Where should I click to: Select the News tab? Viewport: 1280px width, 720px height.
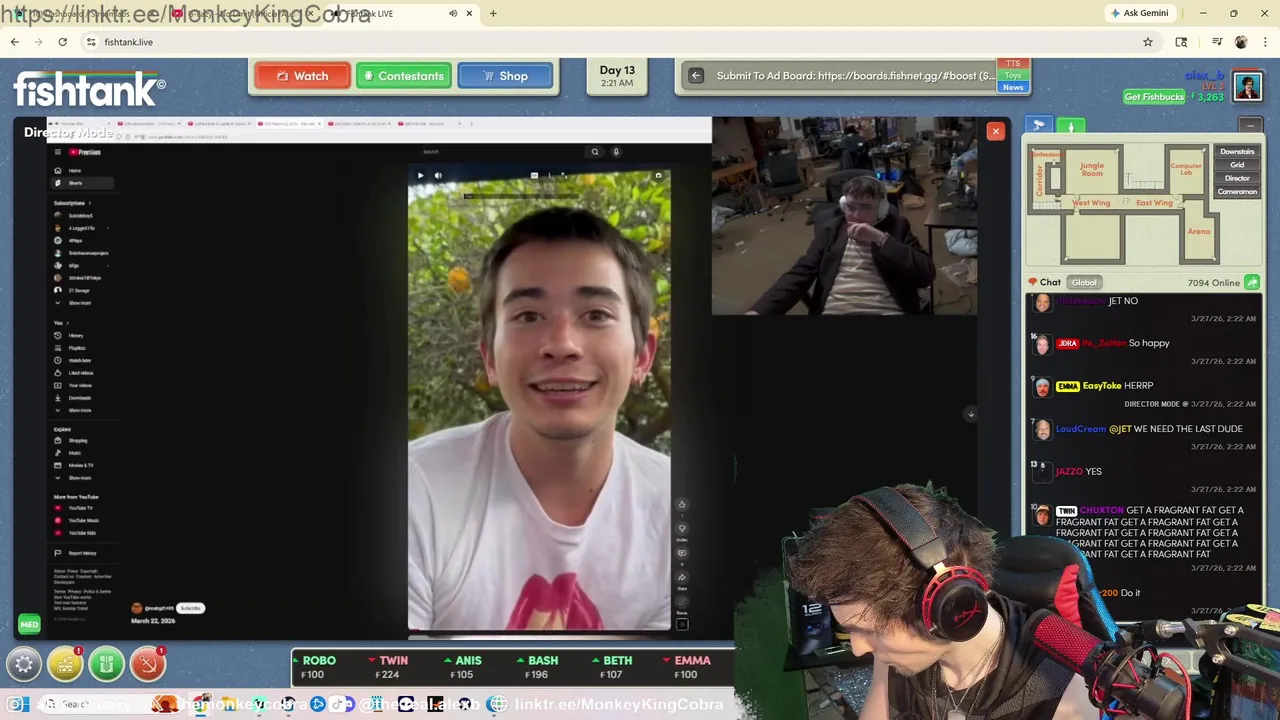pos(1013,87)
